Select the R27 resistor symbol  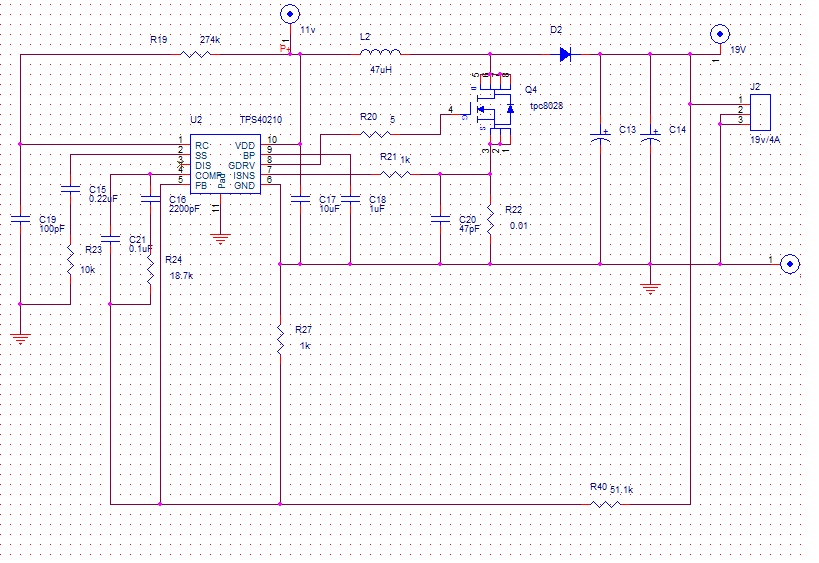[280, 339]
